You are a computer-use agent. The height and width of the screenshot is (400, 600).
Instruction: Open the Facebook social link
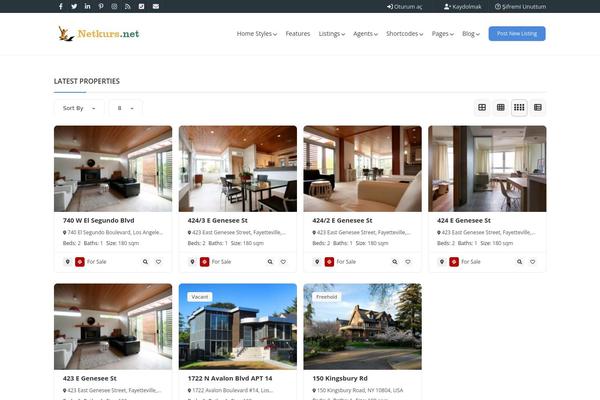click(x=60, y=7)
